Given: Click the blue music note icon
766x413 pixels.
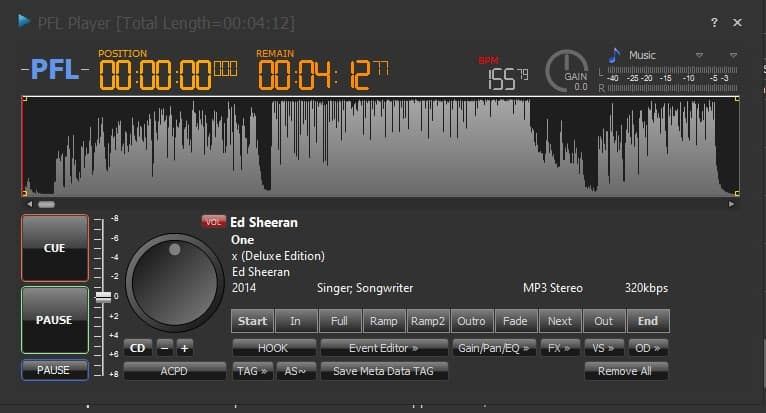Looking at the screenshot, I should (614, 55).
